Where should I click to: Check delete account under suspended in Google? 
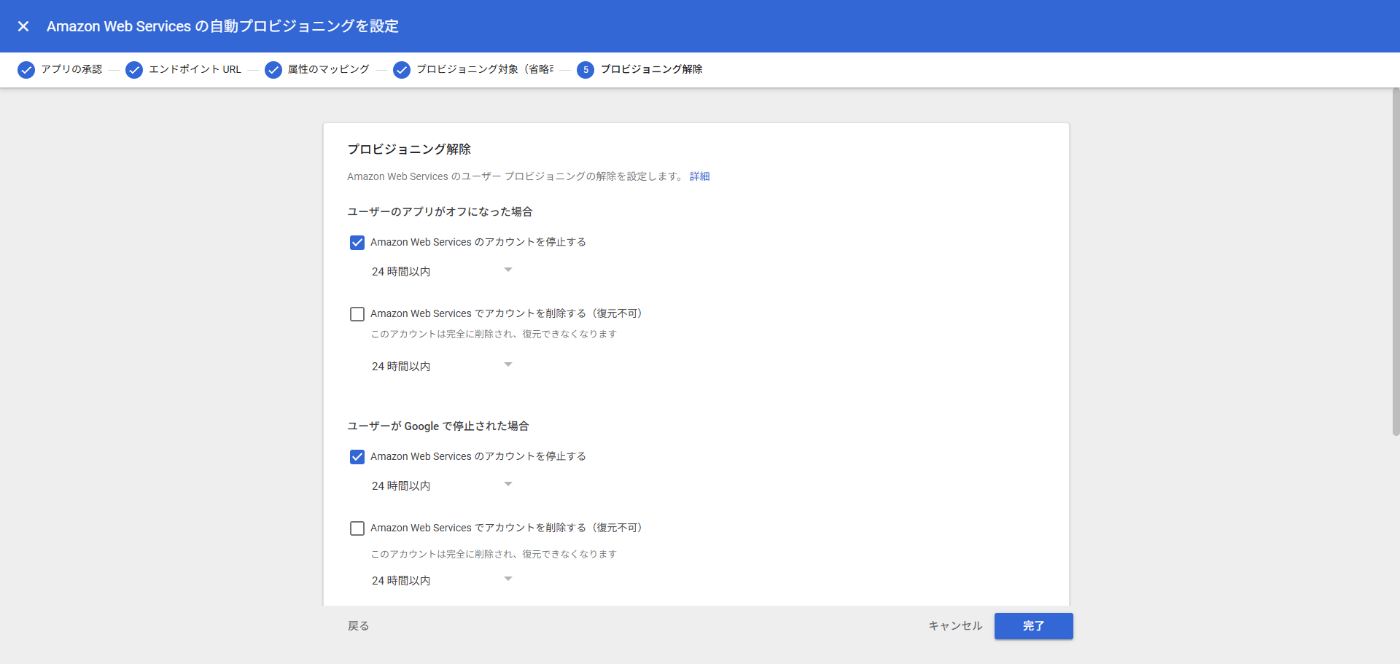[357, 528]
